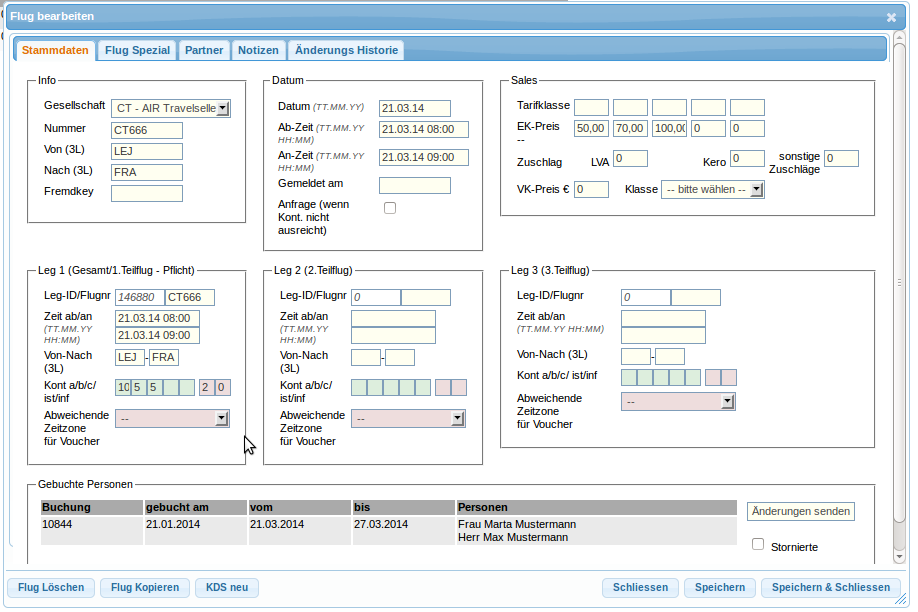Screen dimensions: 918x612
Task: Enable the Stornierte checkbox
Action: point(758,544)
